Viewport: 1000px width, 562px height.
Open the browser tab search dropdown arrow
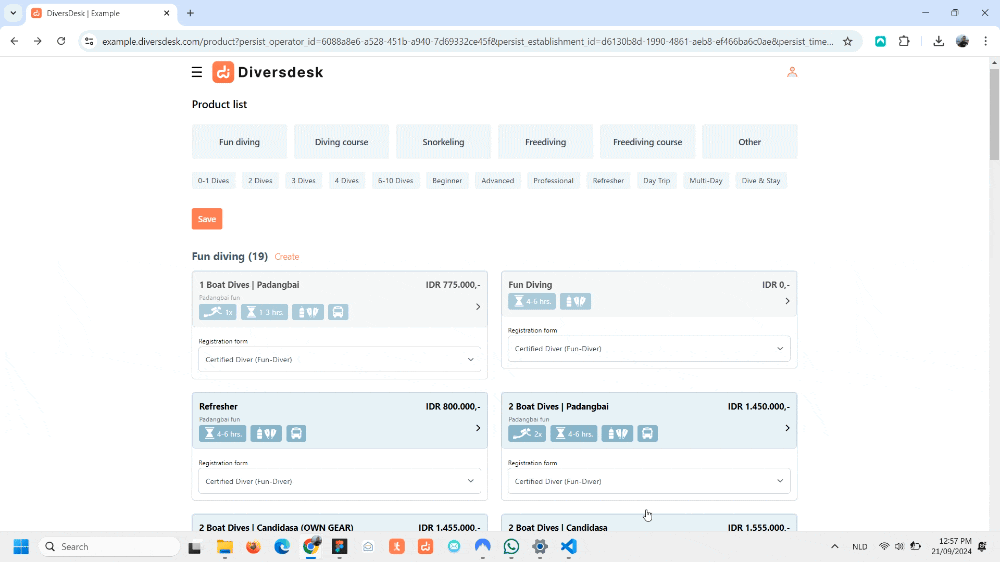tap(13, 13)
